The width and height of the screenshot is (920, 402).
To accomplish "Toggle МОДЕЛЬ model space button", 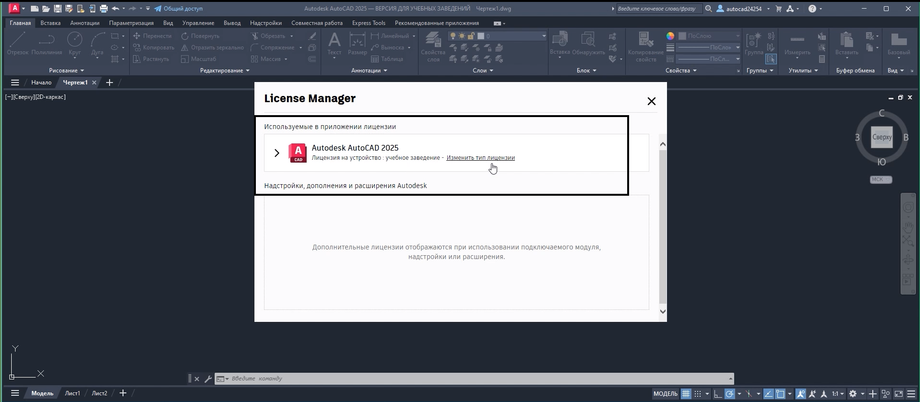I will click(x=665, y=394).
